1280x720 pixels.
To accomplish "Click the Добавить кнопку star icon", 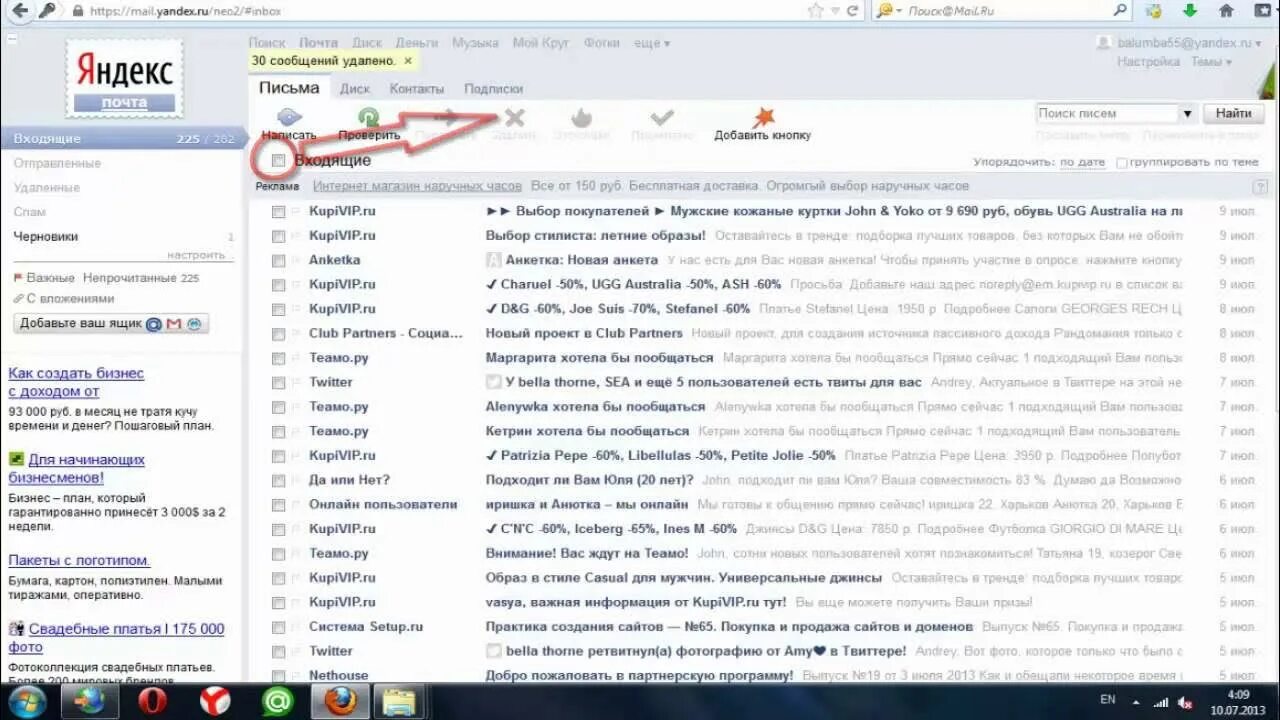I will tap(763, 116).
